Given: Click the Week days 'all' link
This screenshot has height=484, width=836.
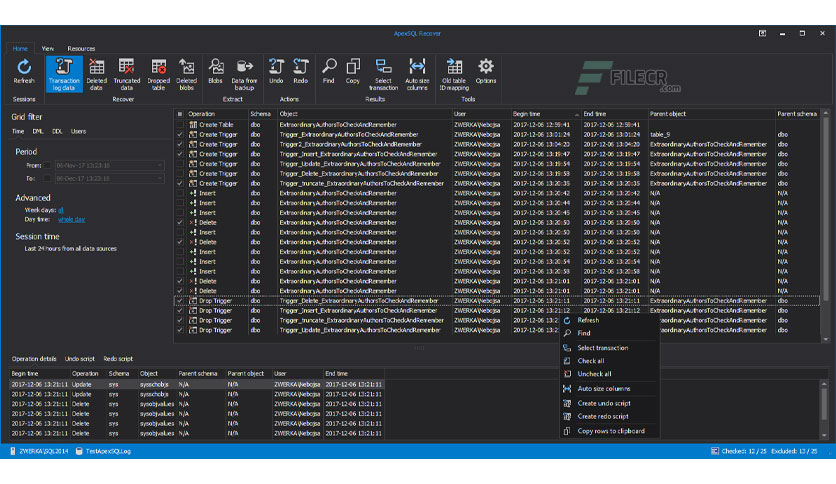Looking at the screenshot, I should [61, 210].
